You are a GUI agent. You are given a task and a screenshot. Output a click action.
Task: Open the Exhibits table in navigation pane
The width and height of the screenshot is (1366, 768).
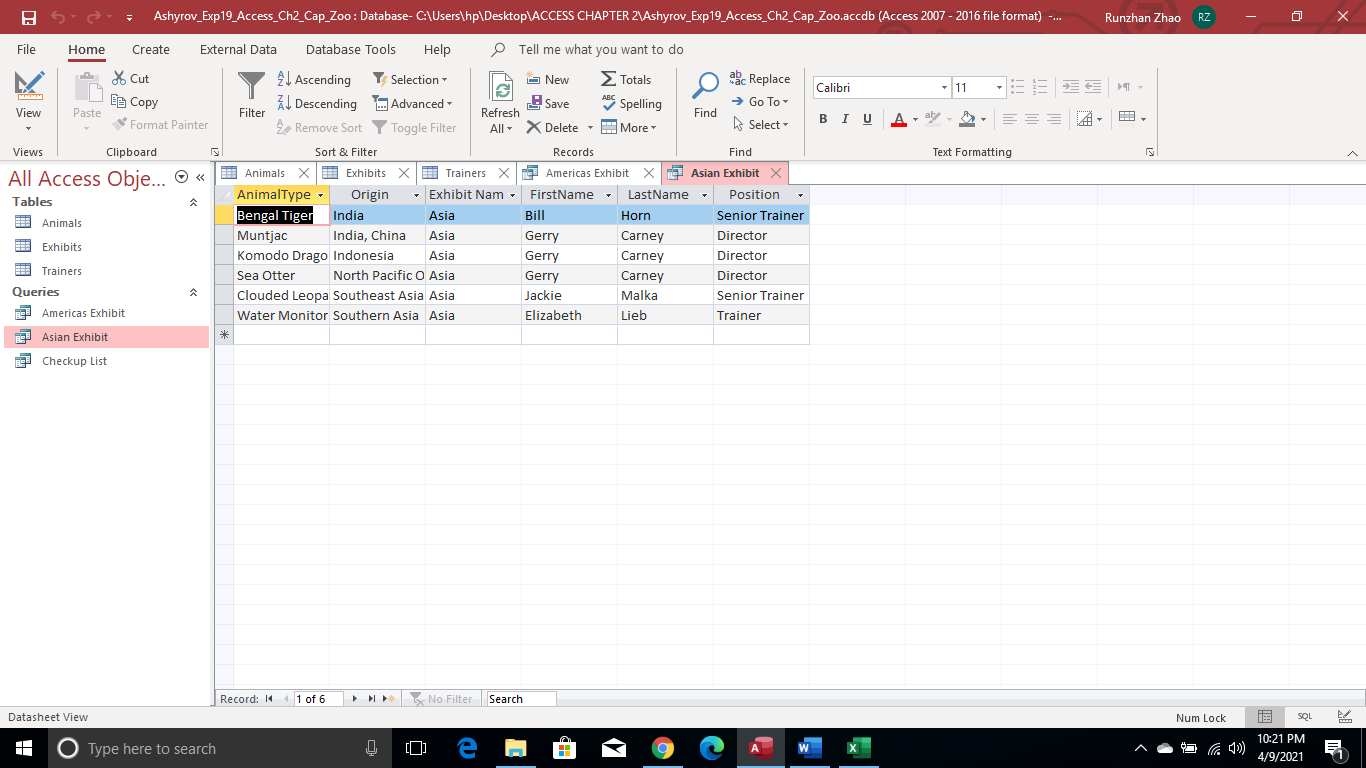62,247
